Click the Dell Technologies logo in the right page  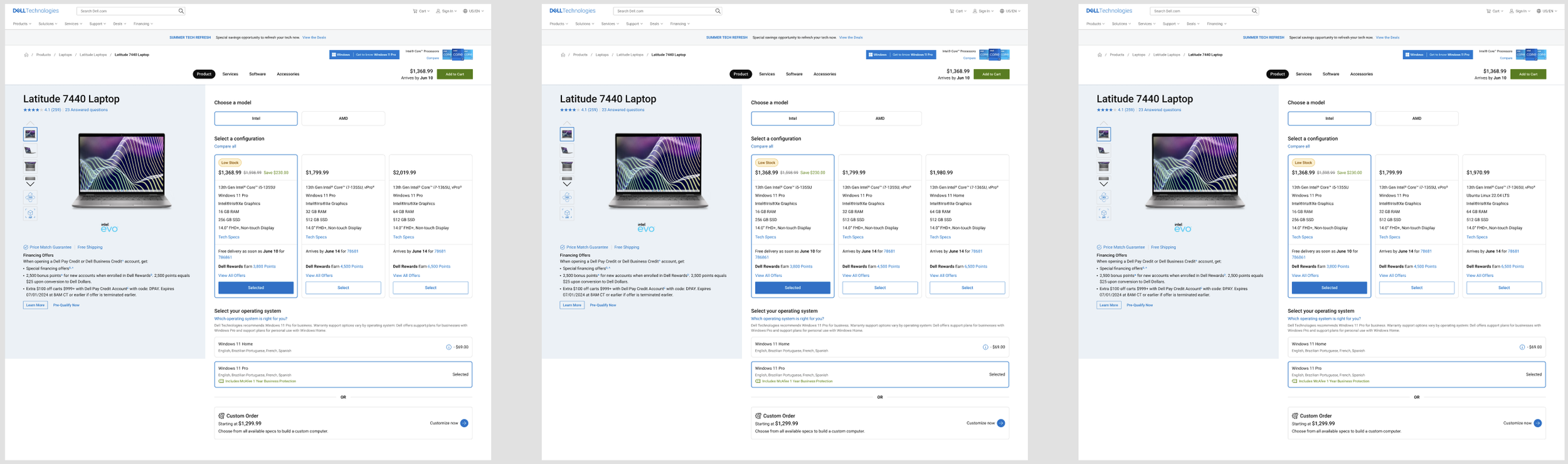pos(1109,11)
